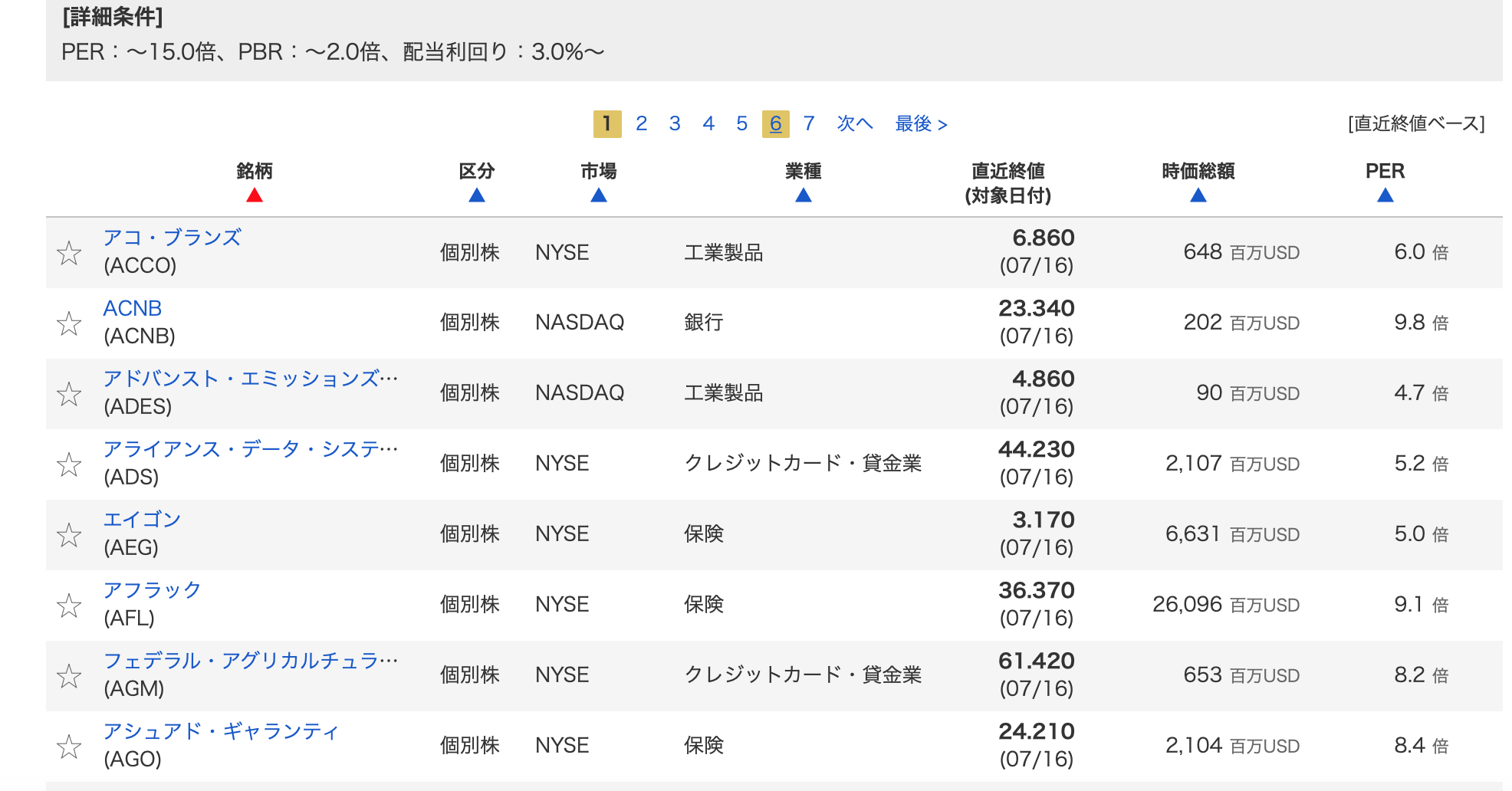Toggle favorite star for ADES row

click(x=69, y=394)
